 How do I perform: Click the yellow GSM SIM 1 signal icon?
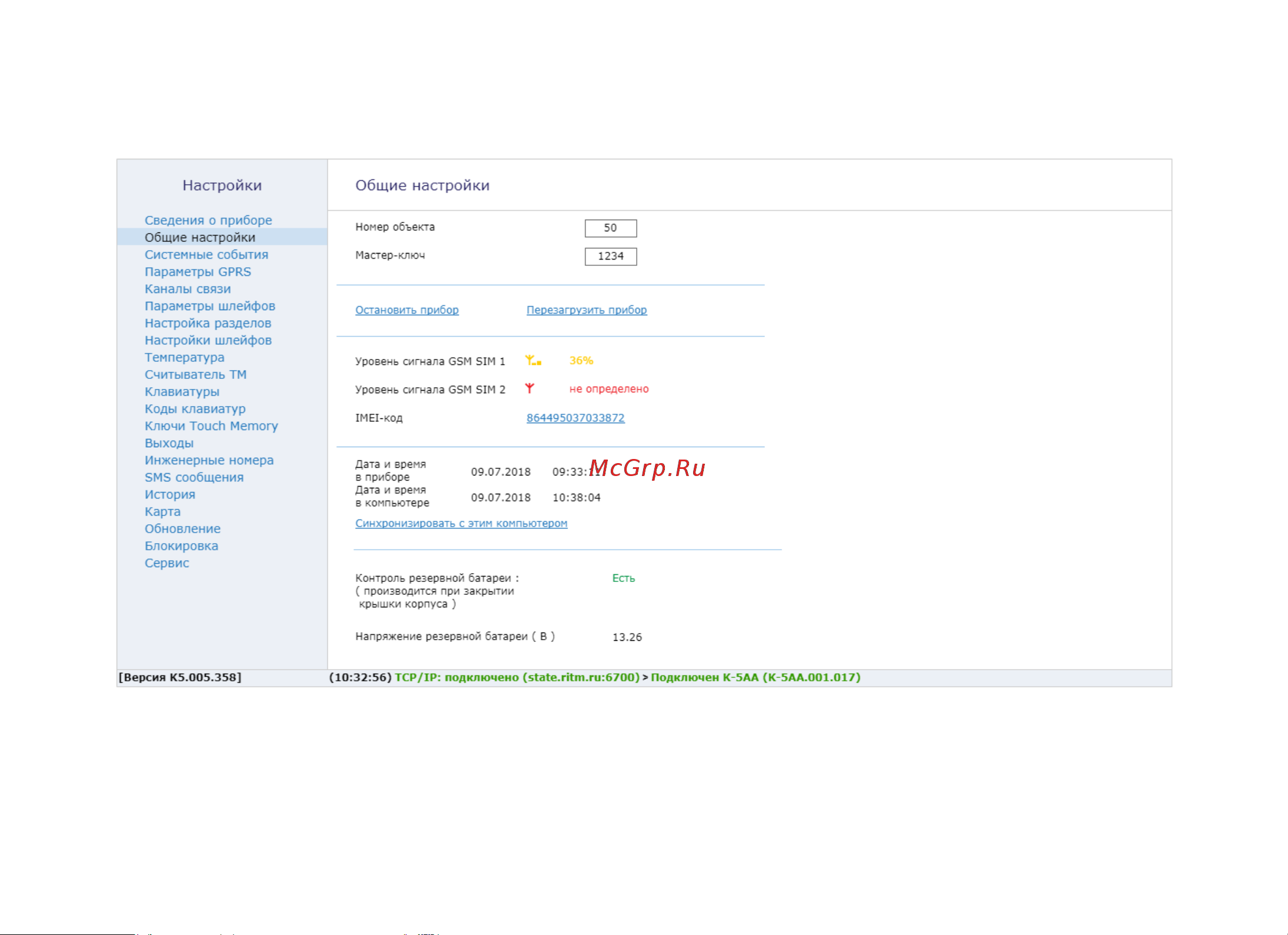[x=533, y=360]
